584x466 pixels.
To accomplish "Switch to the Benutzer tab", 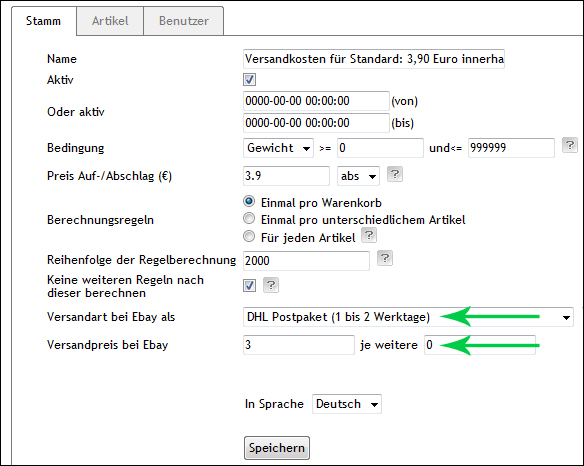I will [184, 21].
